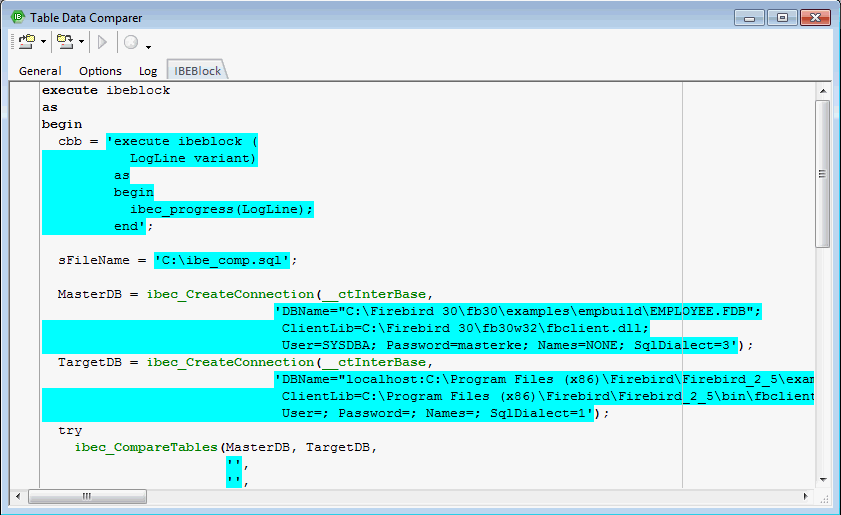Click the 'begin' keyword on line three
This screenshot has height=515, width=841.
tap(62, 124)
